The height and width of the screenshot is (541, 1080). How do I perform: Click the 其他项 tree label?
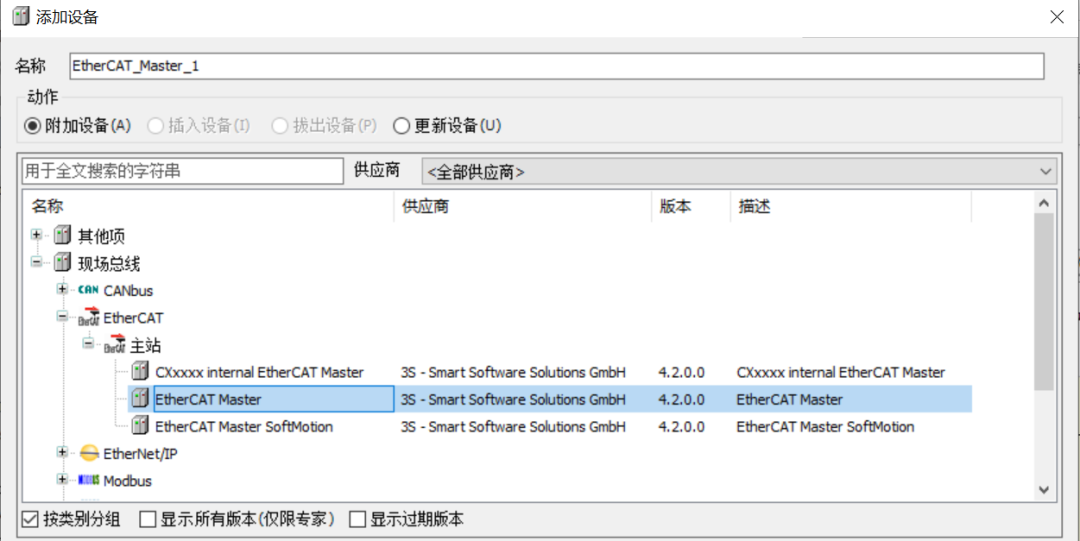point(101,237)
